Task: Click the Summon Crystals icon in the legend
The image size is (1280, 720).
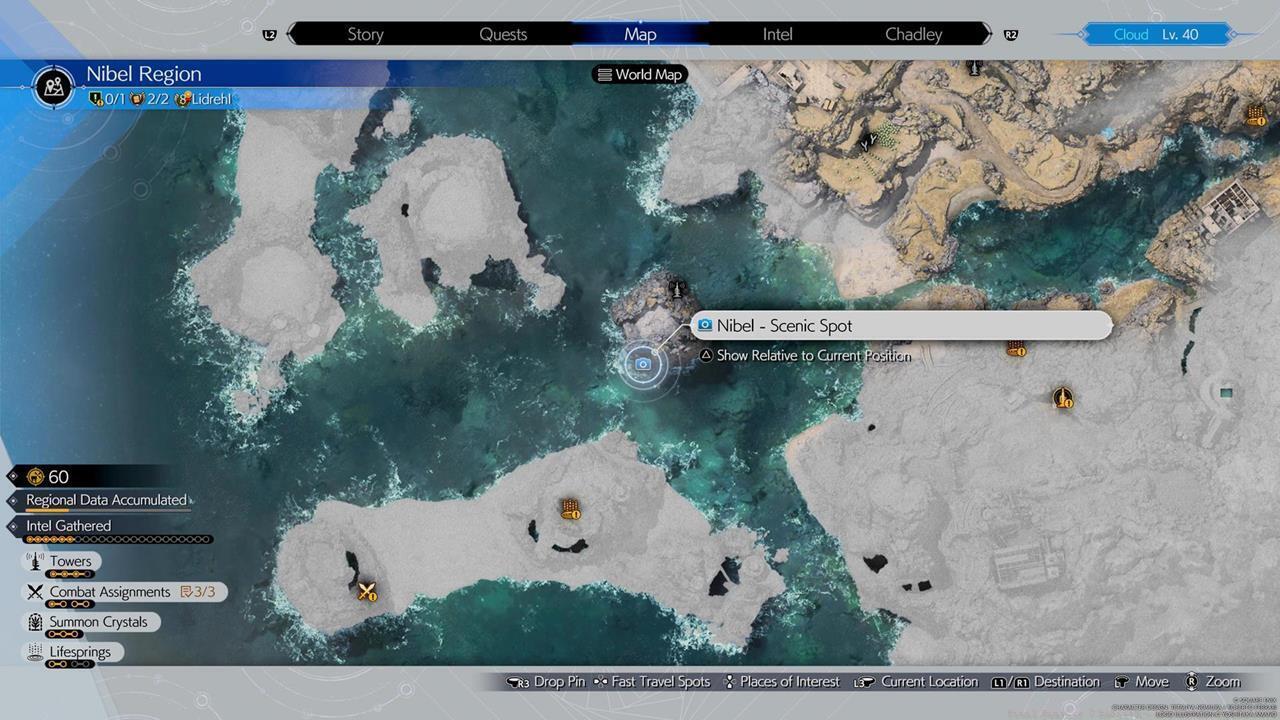Action: pyautogui.click(x=35, y=622)
